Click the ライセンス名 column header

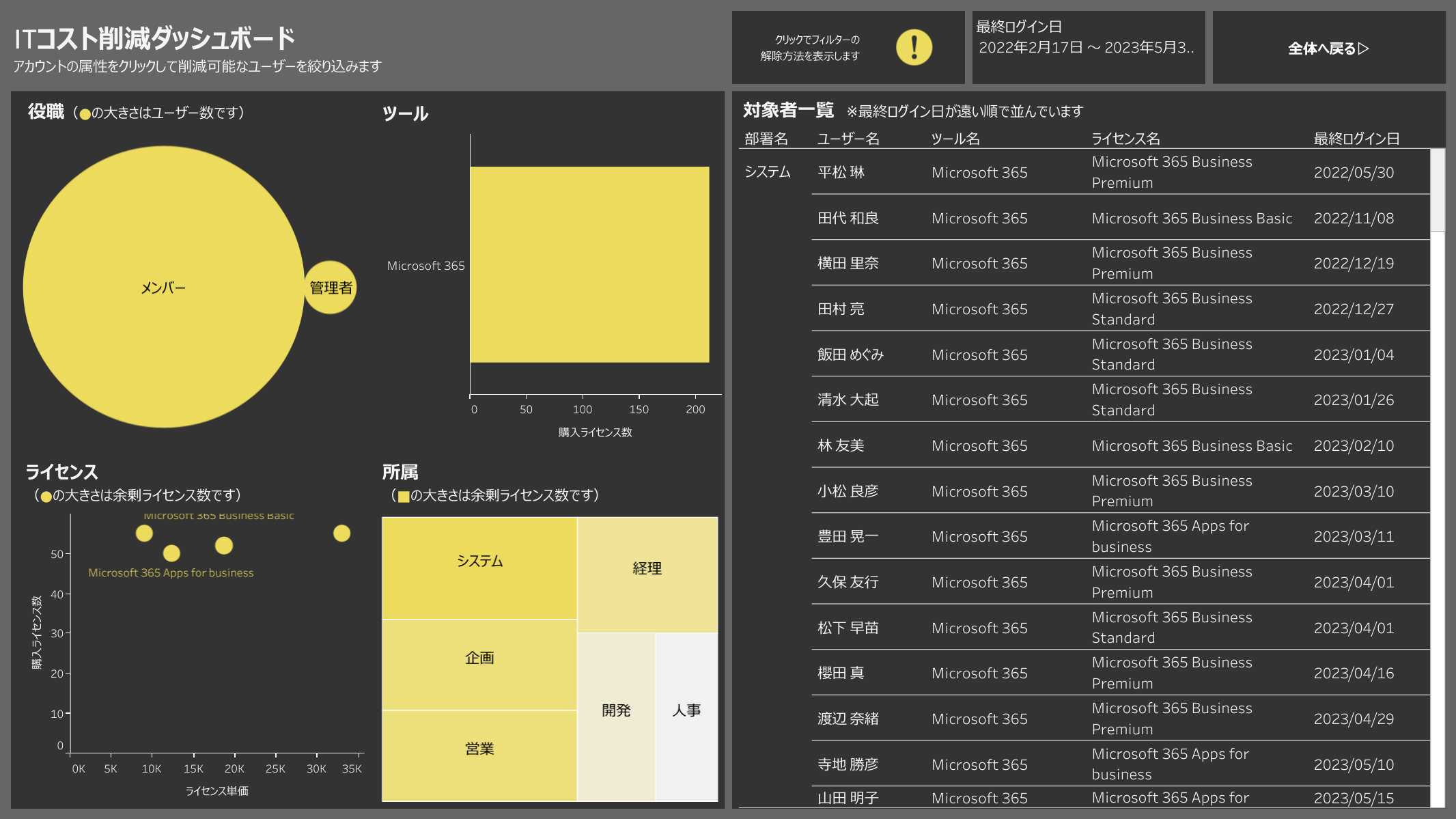click(x=1125, y=139)
